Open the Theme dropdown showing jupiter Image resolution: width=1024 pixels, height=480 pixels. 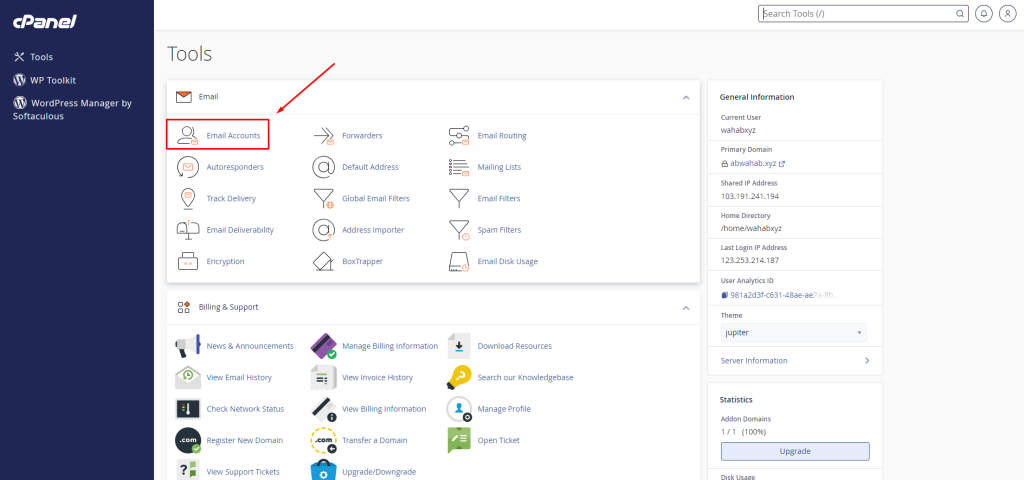[793, 332]
